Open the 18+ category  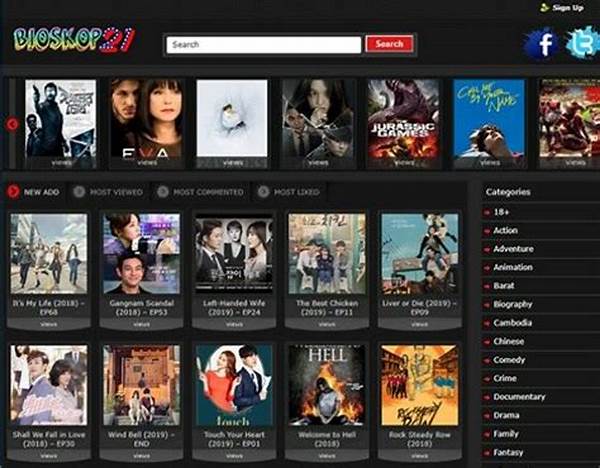pyautogui.click(x=501, y=212)
